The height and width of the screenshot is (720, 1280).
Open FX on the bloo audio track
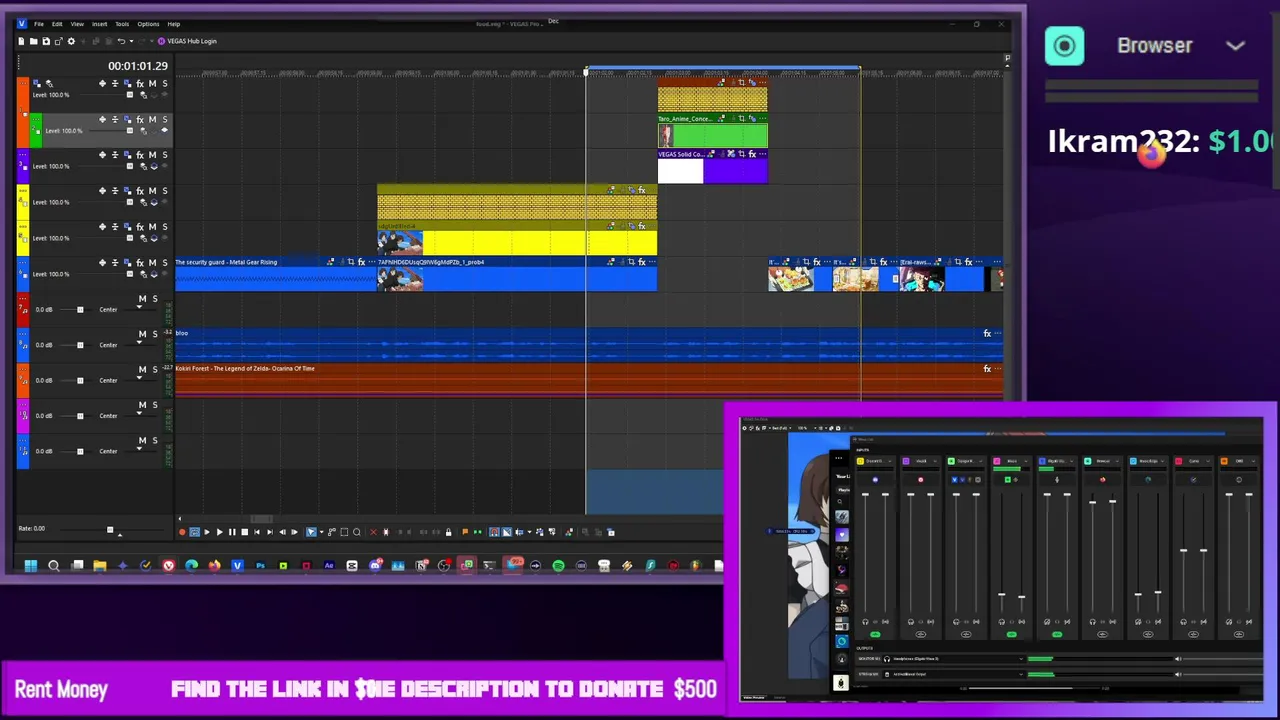pyautogui.click(x=987, y=333)
